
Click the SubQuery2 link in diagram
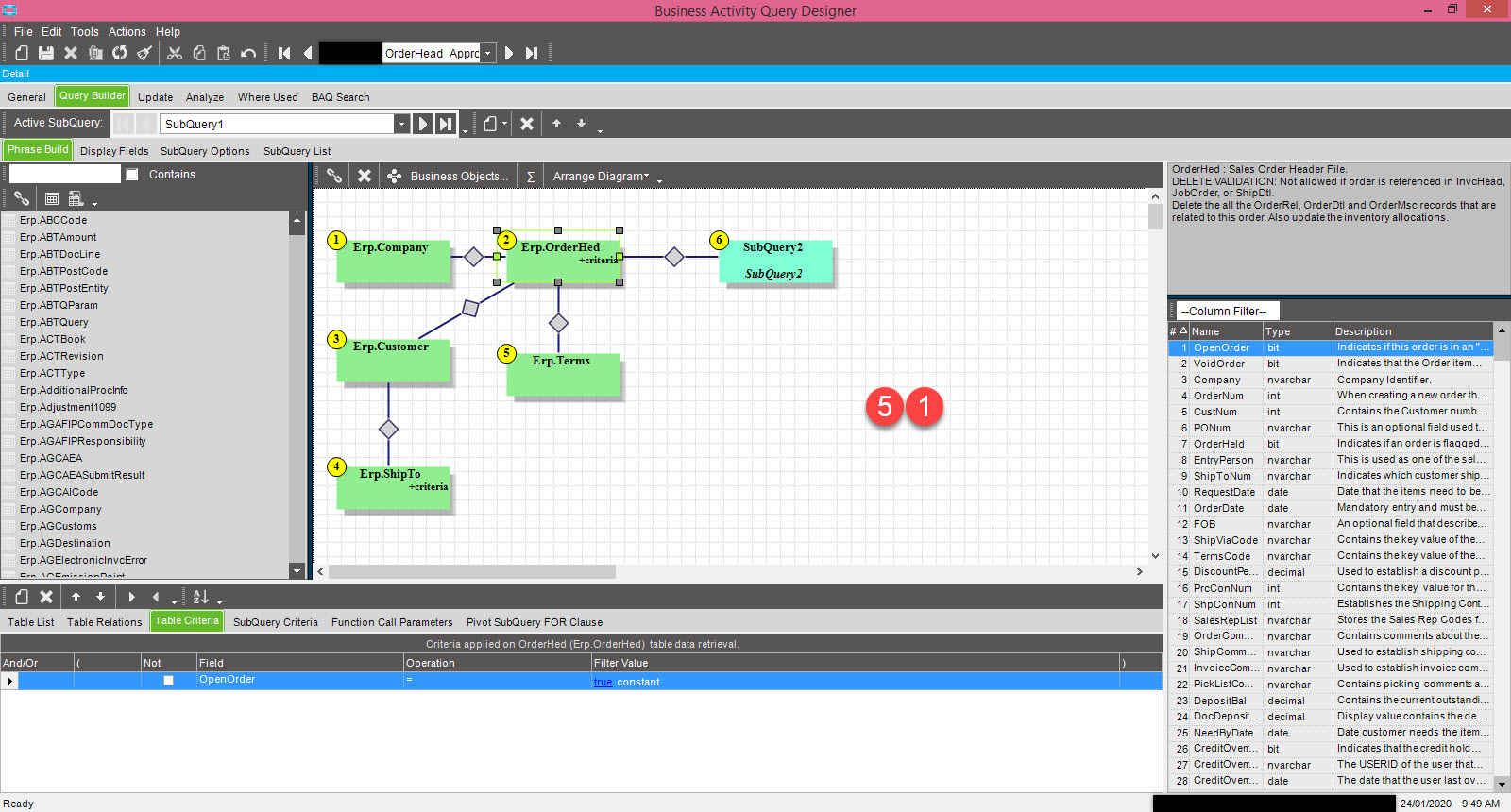[x=773, y=274]
